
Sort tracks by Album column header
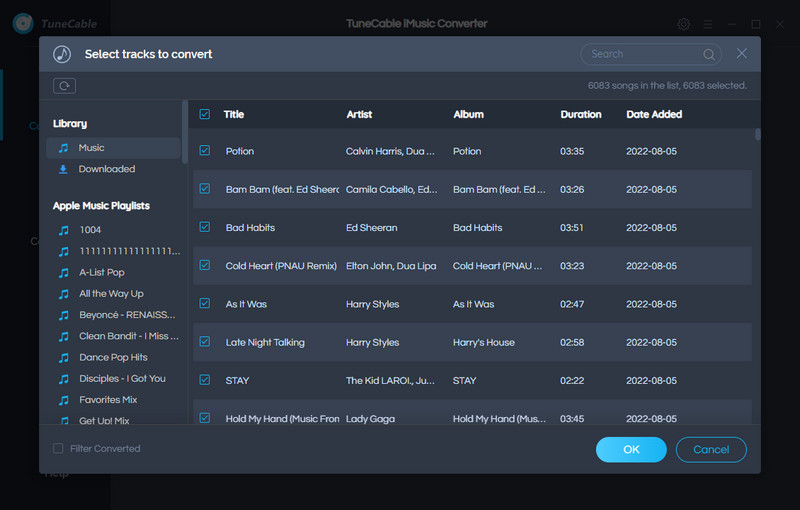[468, 115]
